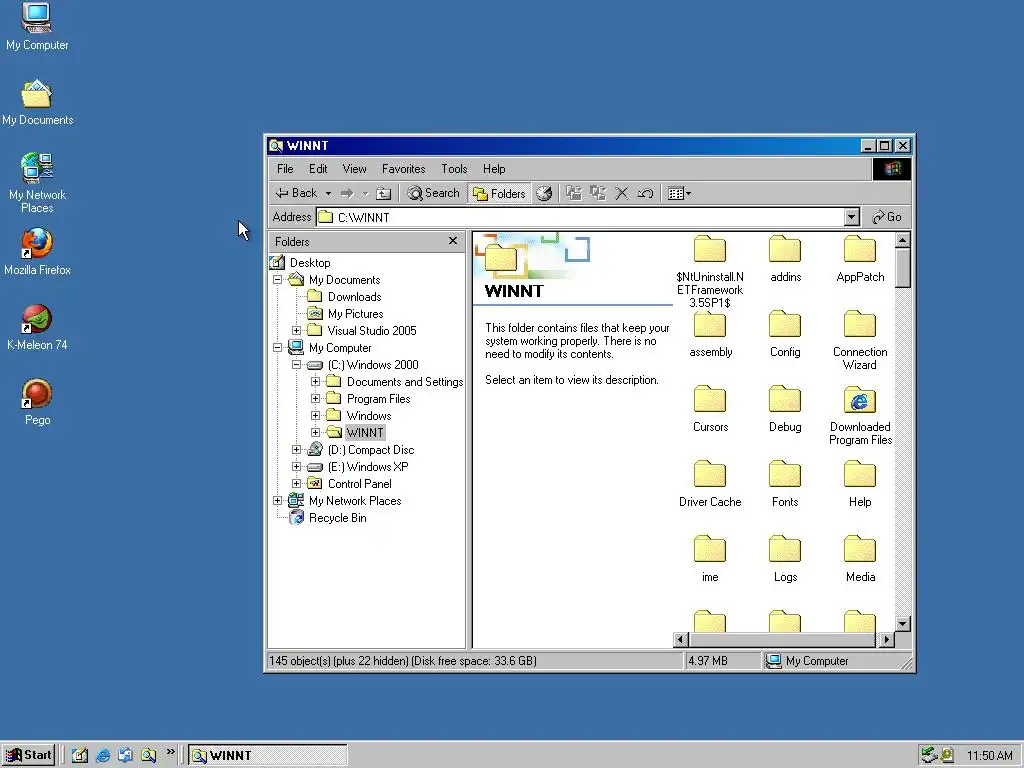This screenshot has height=768, width=1024.
Task: Select Downloads in the folder tree
Action: (355, 296)
